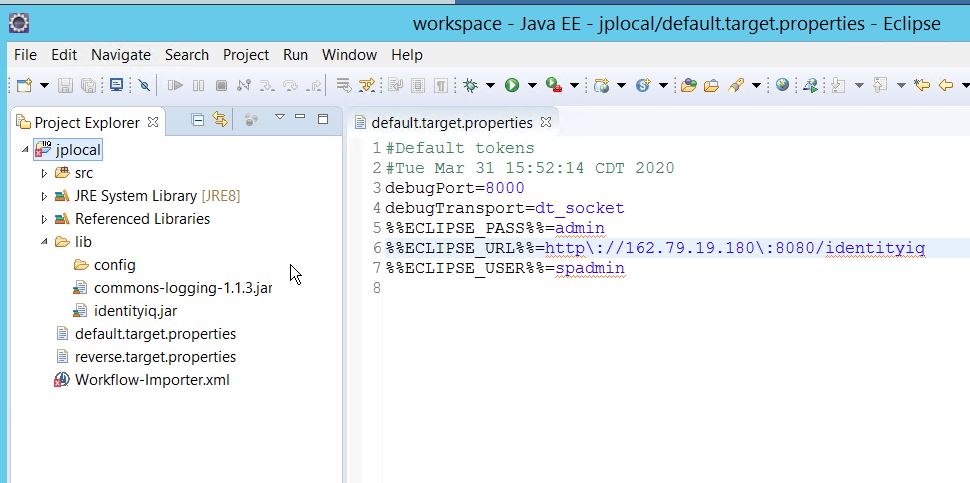Click the Next Annotation icon
The height and width of the screenshot is (483, 970).
click(838, 85)
